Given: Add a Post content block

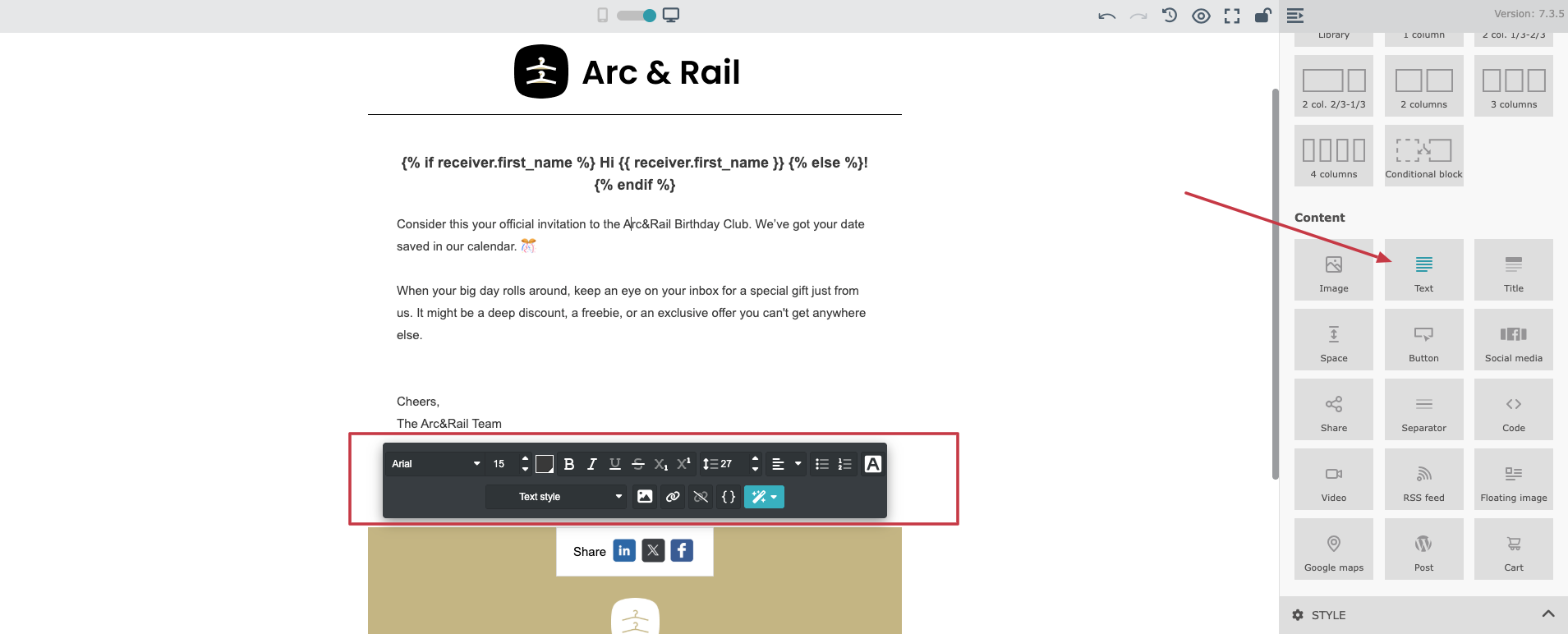Looking at the screenshot, I should tap(1424, 549).
